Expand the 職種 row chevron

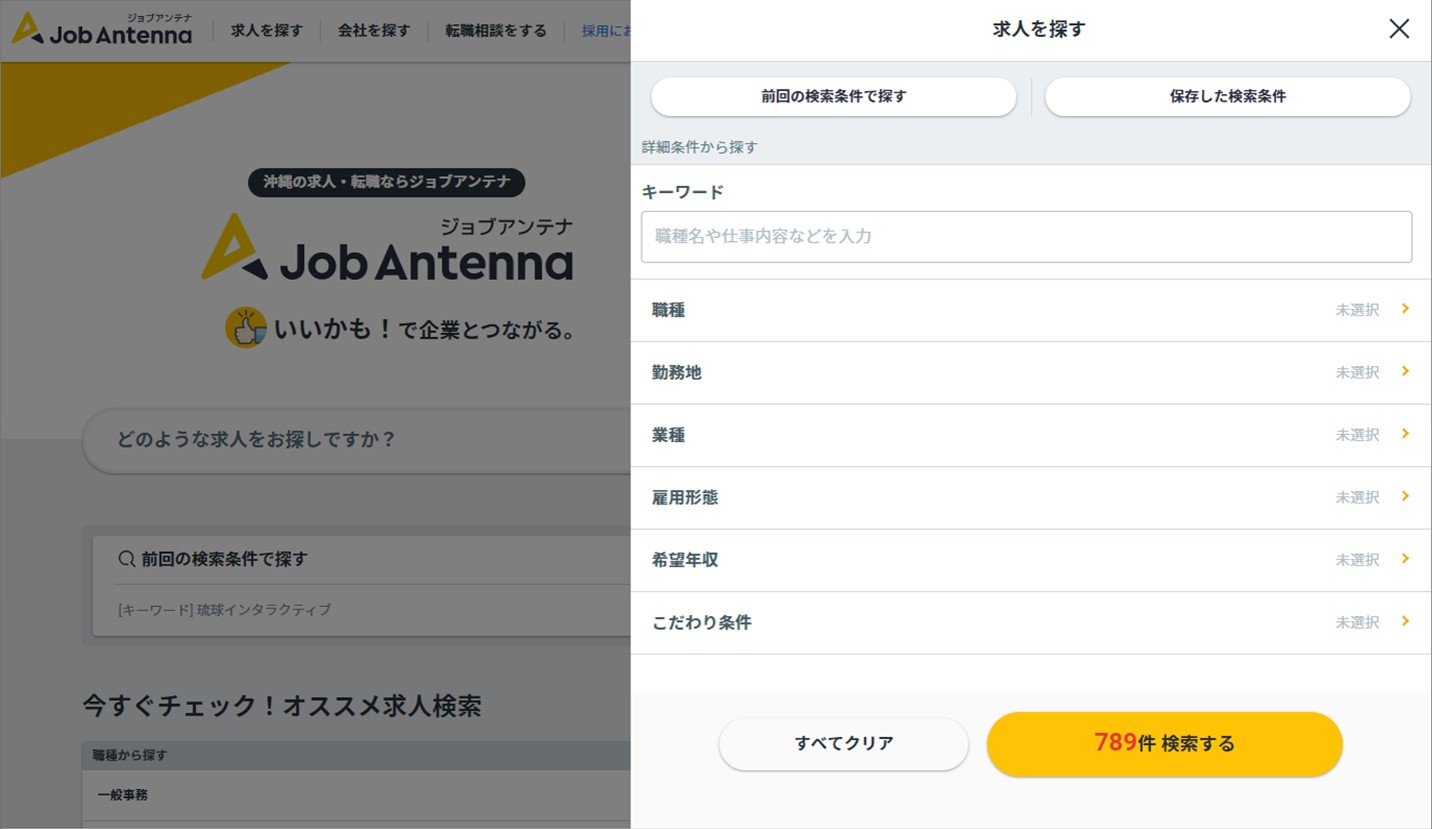[x=1405, y=309]
